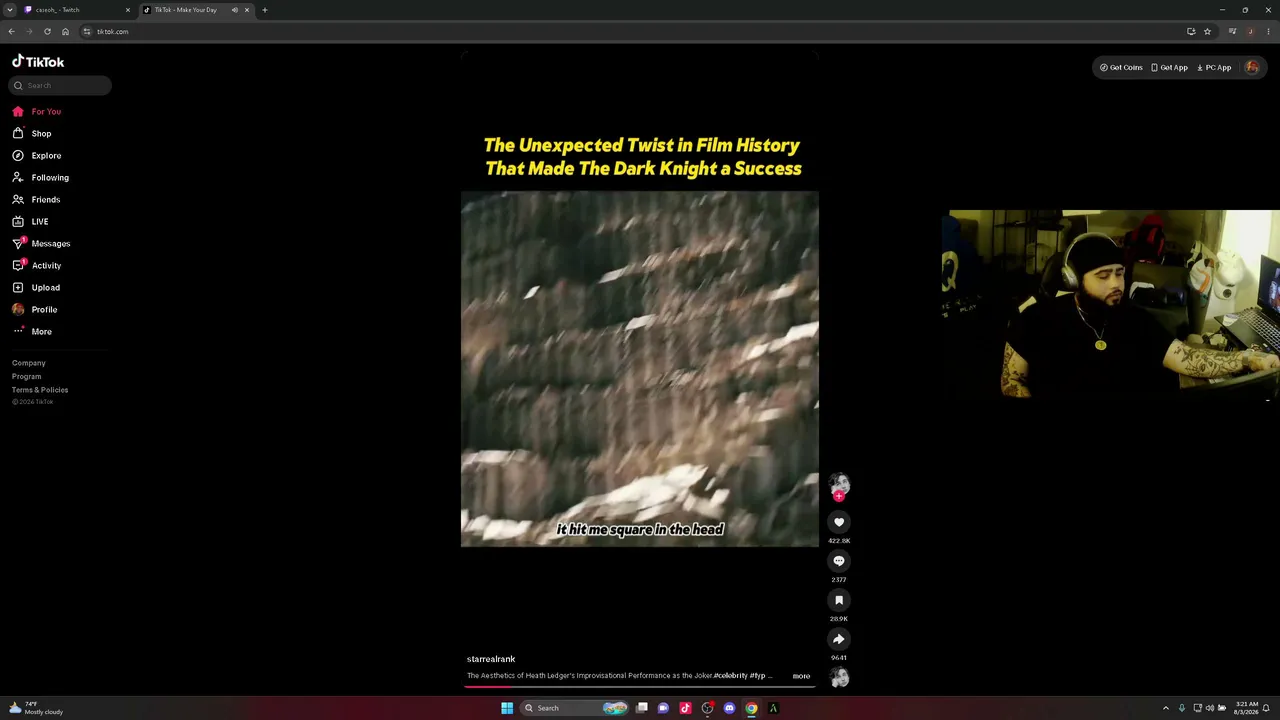Click the PC App download button

[1214, 68]
